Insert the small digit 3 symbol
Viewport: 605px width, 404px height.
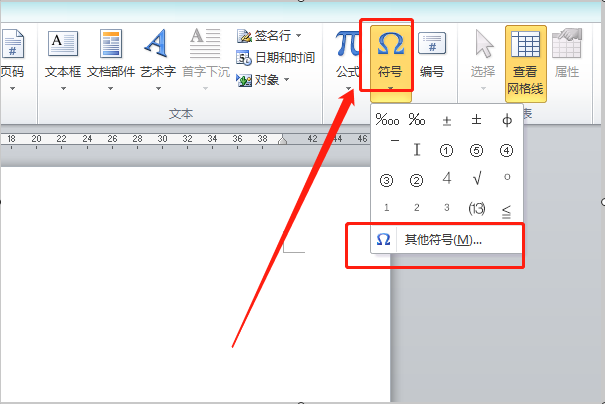pyautogui.click(x=446, y=208)
